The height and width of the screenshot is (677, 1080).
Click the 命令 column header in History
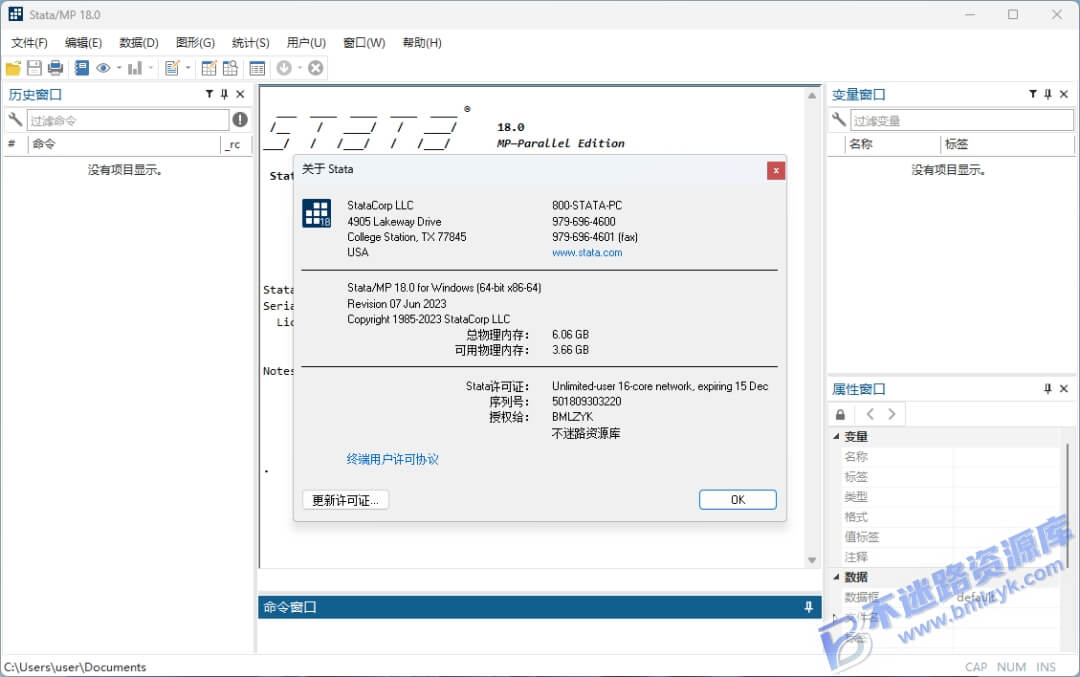coord(124,144)
